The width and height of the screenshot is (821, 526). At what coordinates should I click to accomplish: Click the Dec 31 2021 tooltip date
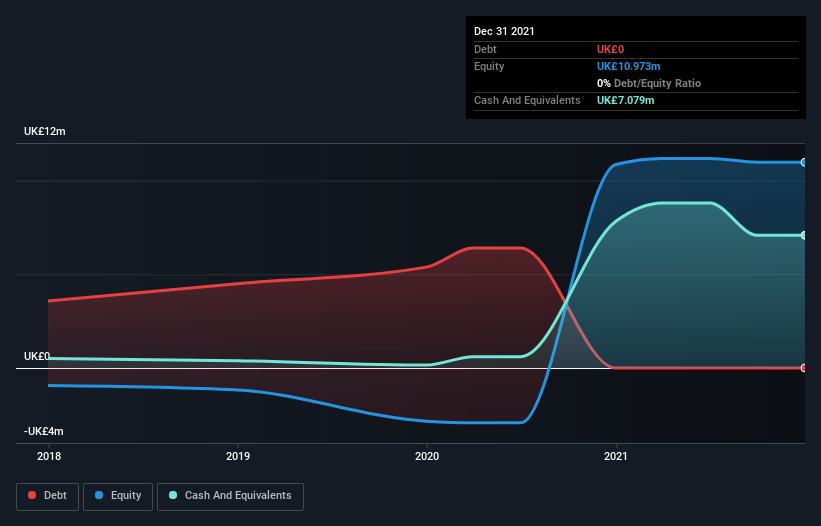coord(504,31)
